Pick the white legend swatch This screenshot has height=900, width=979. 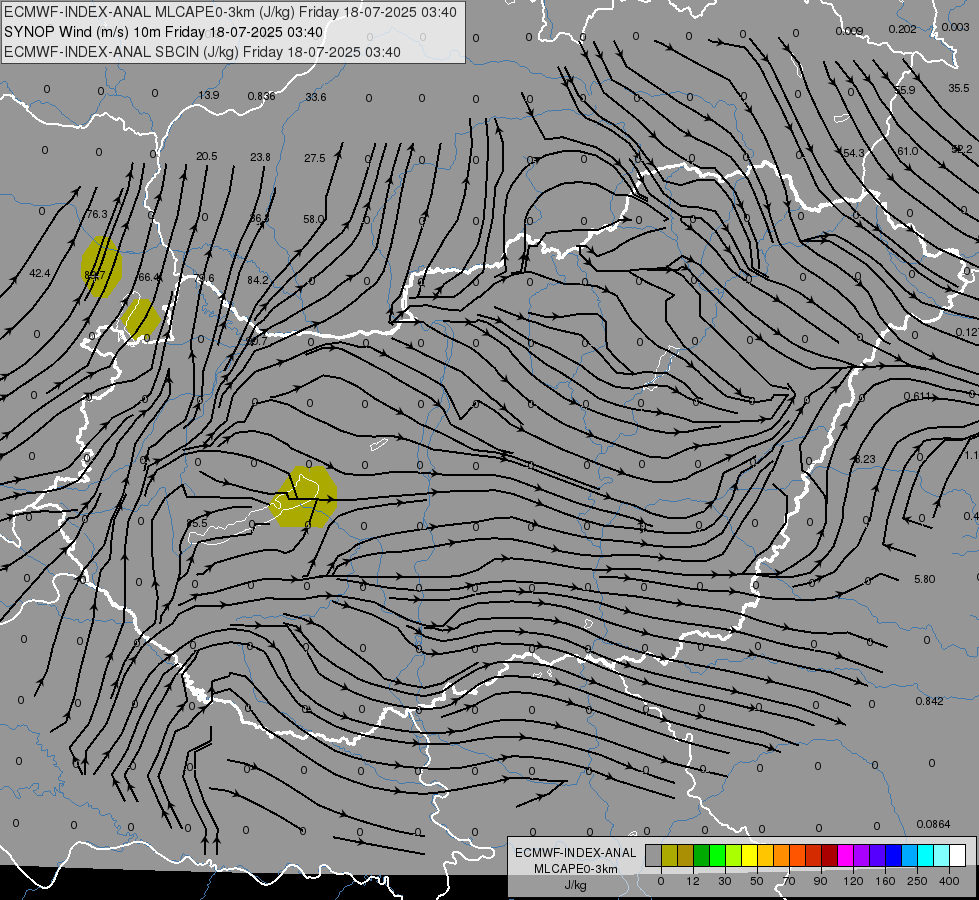[x=958, y=856]
